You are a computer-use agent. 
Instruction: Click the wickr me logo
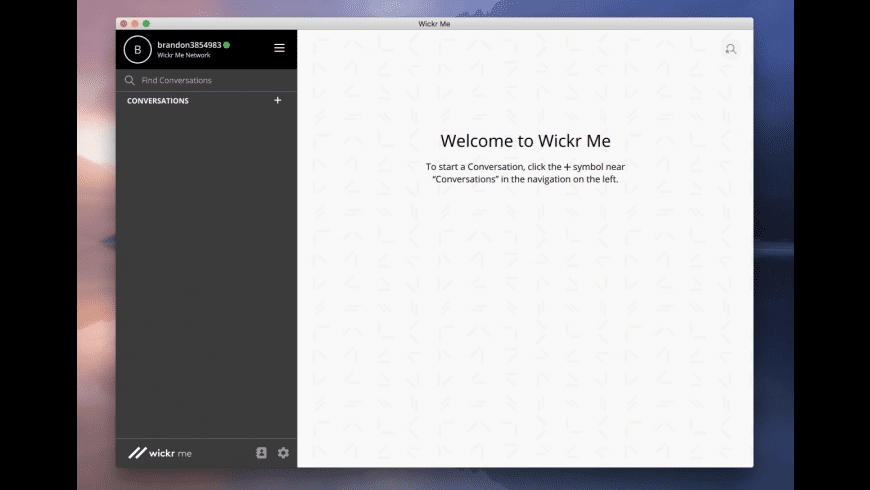160,453
